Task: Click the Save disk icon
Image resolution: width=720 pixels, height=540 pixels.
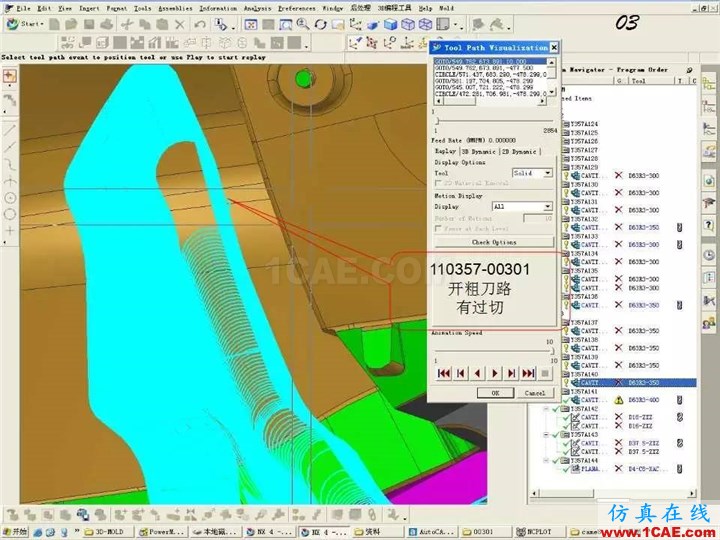Action: pos(89,24)
